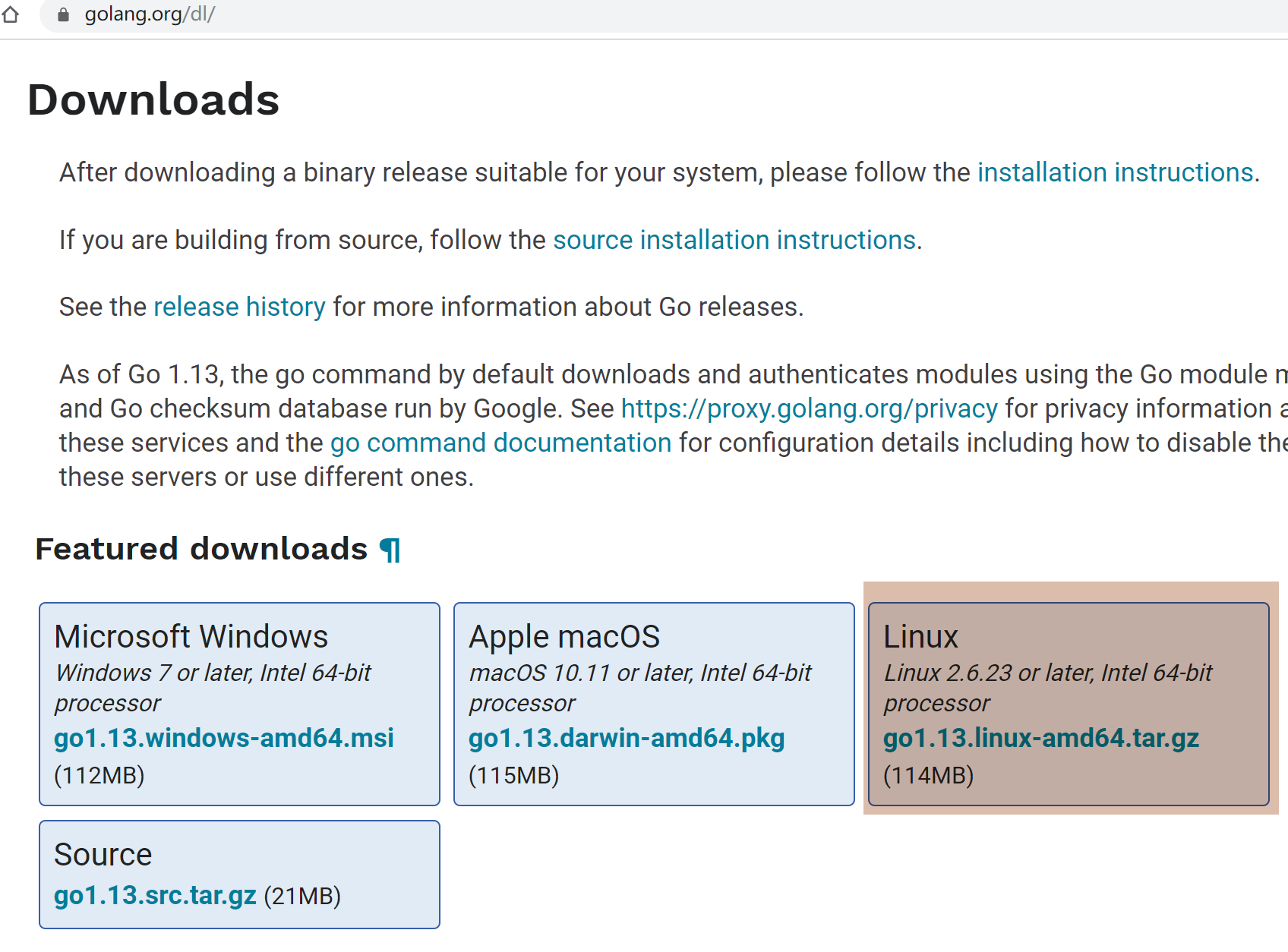Download go1.13.darwin-amd64.pkg
The image size is (1288, 952).
coord(627,738)
